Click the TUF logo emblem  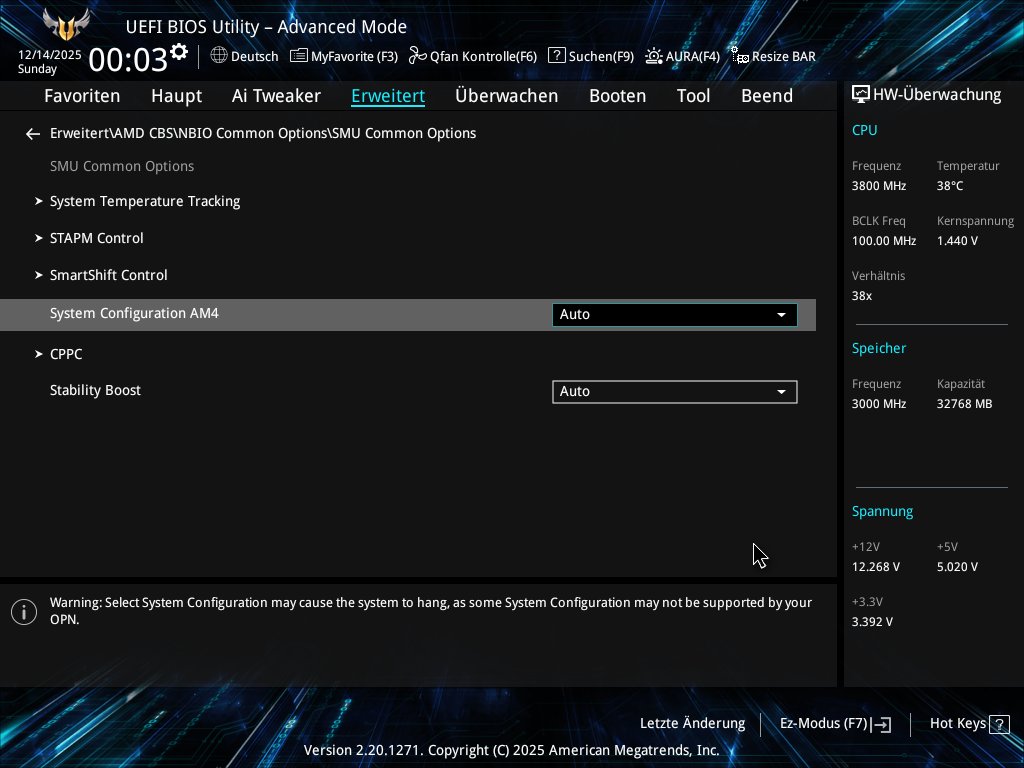click(66, 25)
